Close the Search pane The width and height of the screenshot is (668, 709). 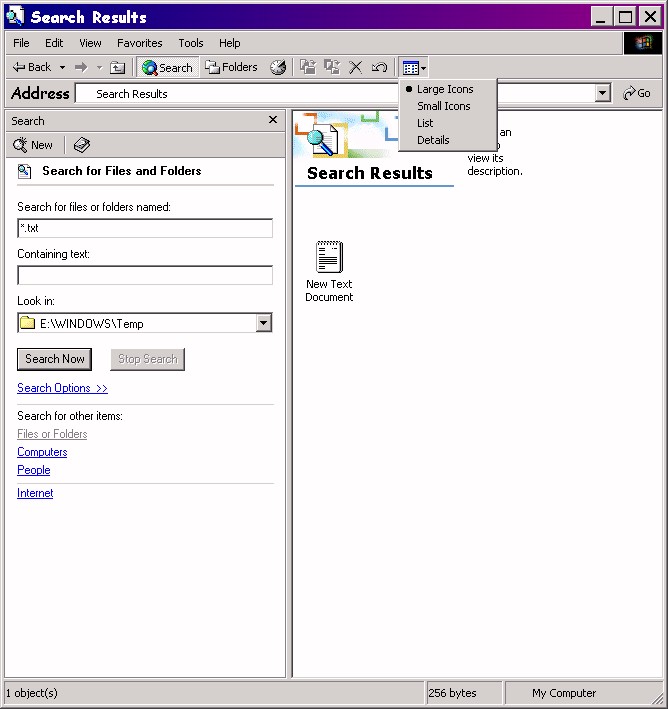click(x=273, y=120)
